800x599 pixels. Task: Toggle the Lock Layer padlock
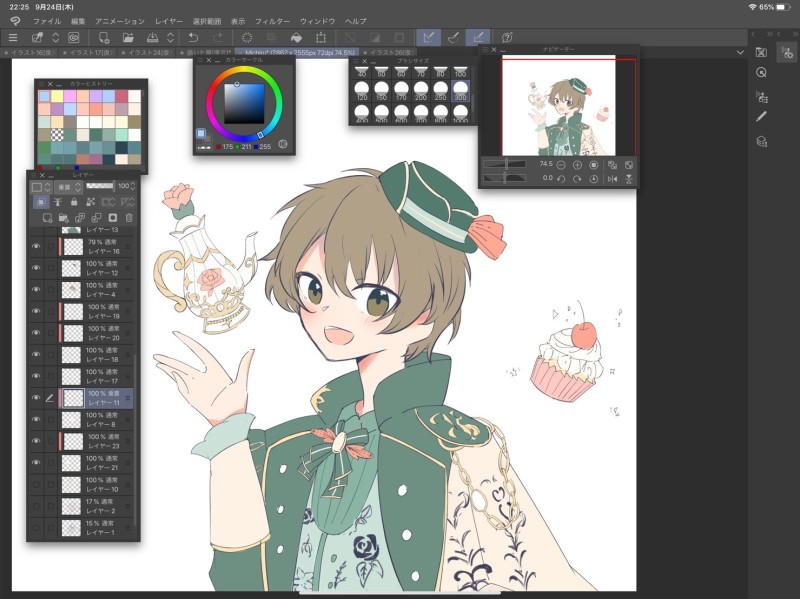(74, 202)
